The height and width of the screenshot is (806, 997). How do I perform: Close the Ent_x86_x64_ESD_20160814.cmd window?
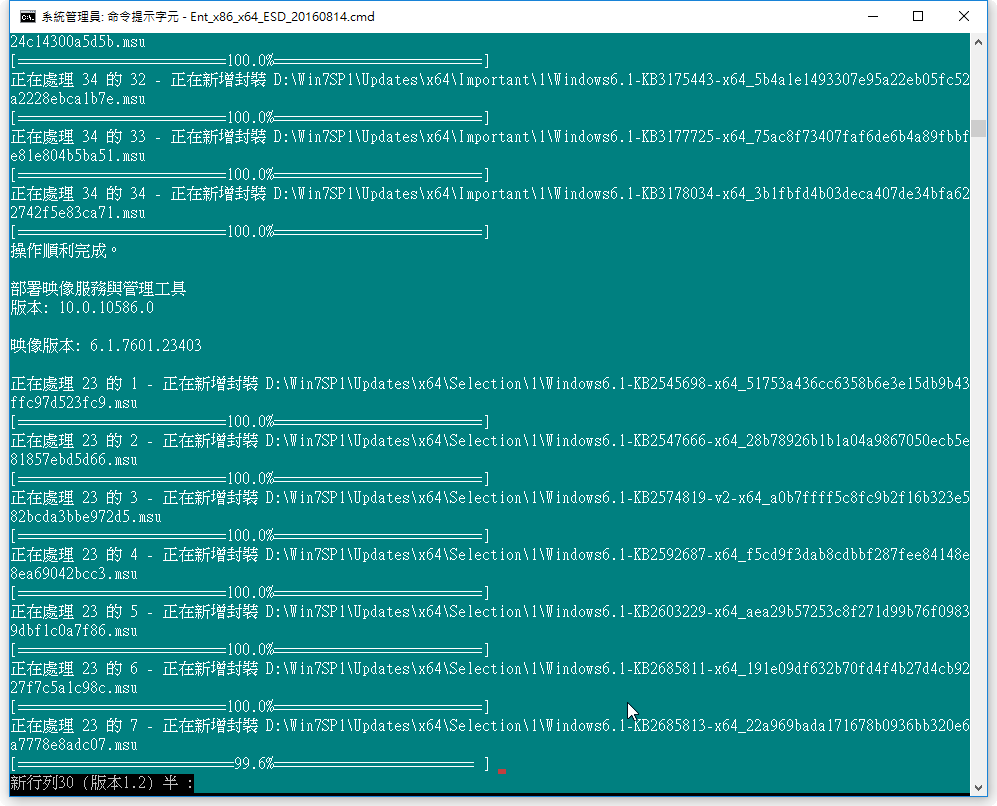964,17
